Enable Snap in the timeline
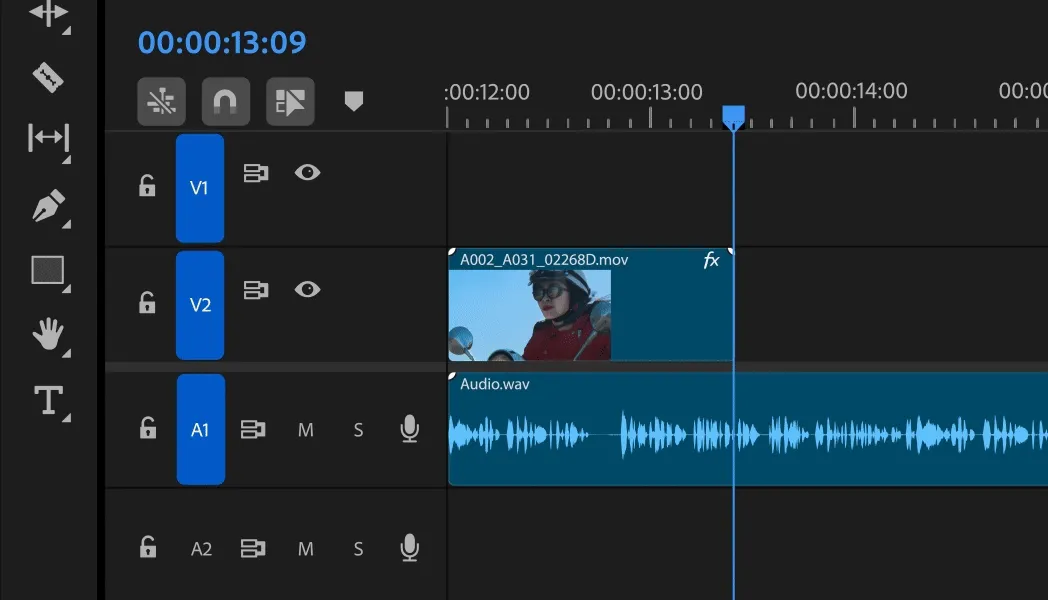Screen dimensions: 1048x600 [x=225, y=101]
